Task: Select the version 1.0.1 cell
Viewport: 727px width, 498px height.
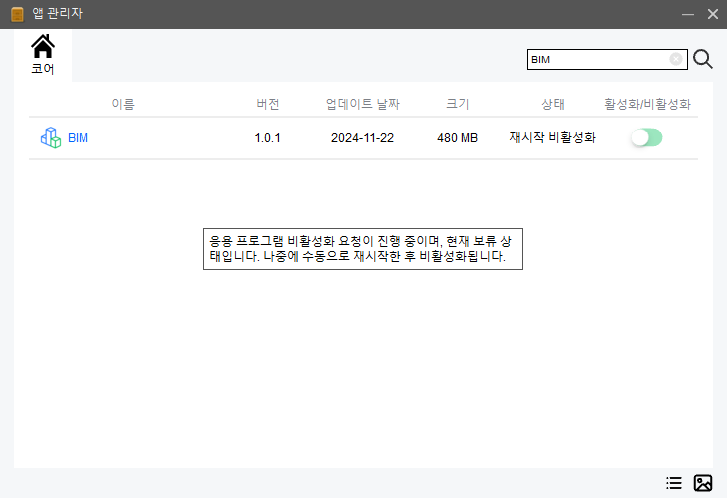Action: pos(268,138)
